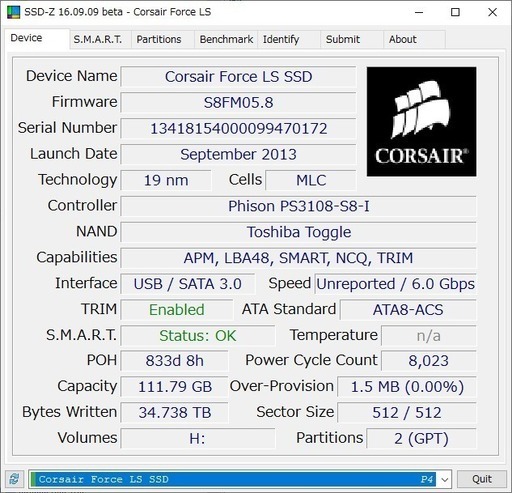Click ATA standard value ATA8-ACS

tap(408, 310)
